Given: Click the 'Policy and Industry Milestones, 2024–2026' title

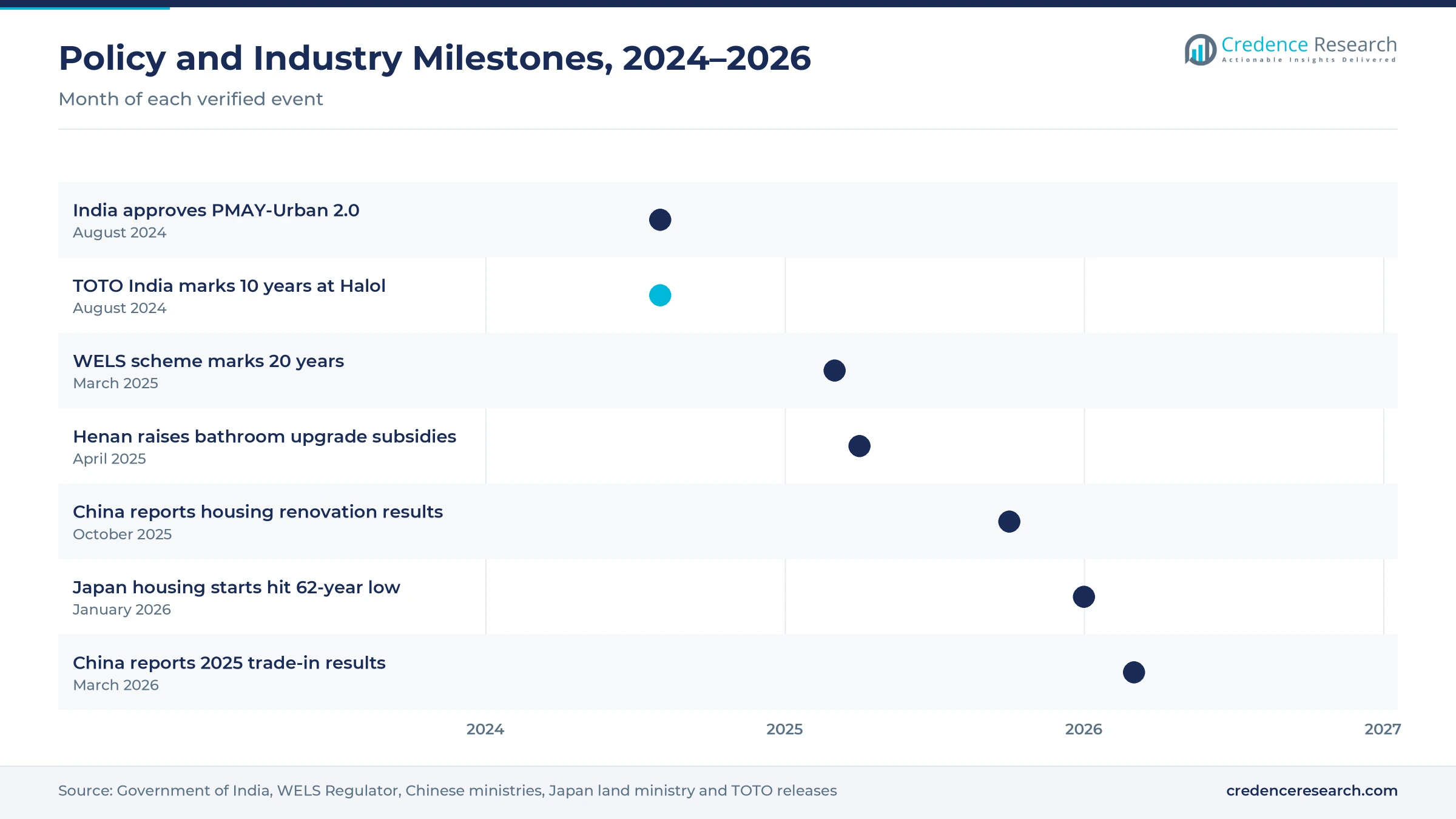Looking at the screenshot, I should [434, 58].
